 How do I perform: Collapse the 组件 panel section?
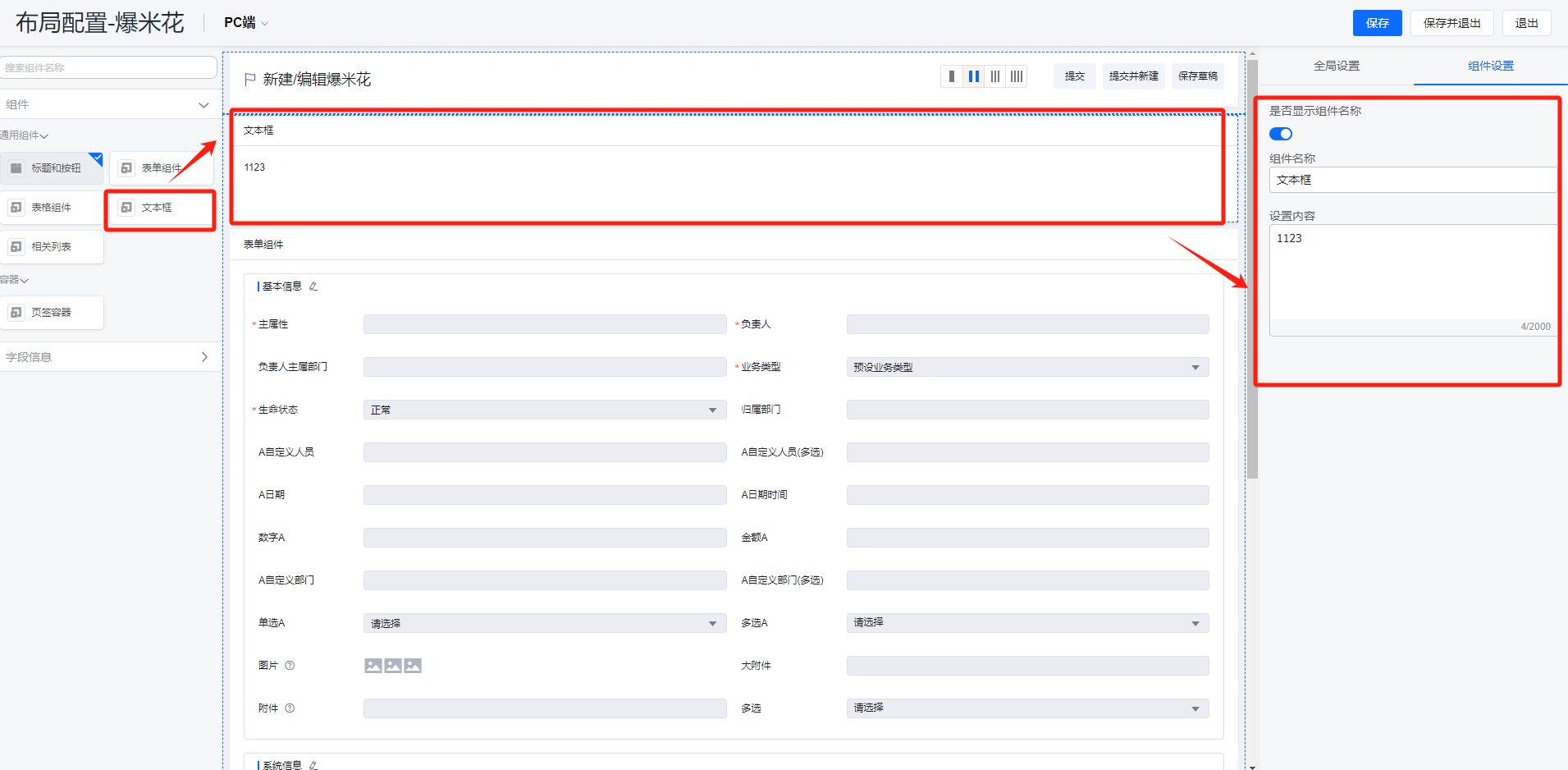click(203, 105)
